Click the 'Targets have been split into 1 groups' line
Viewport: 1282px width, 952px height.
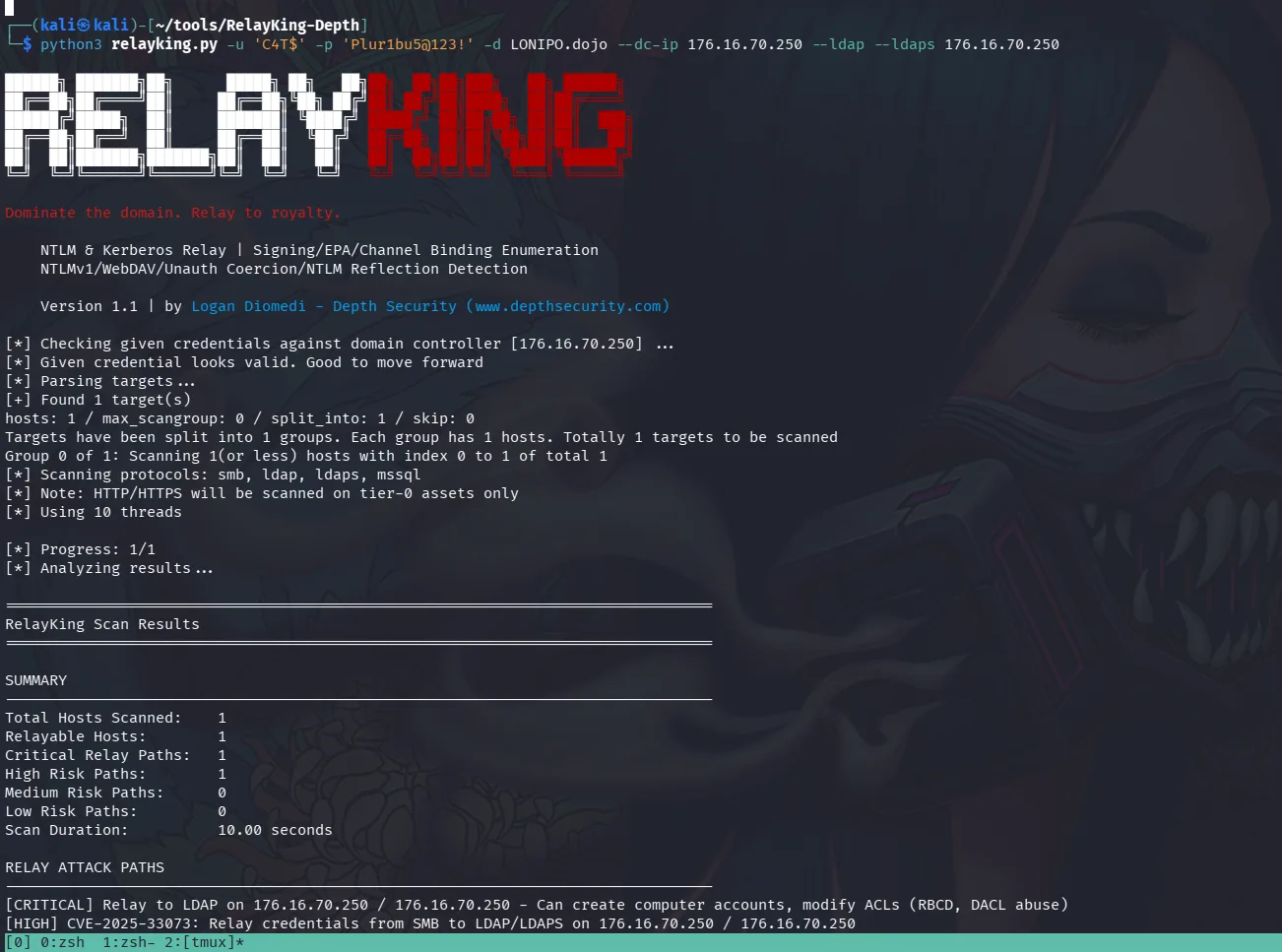(x=421, y=437)
